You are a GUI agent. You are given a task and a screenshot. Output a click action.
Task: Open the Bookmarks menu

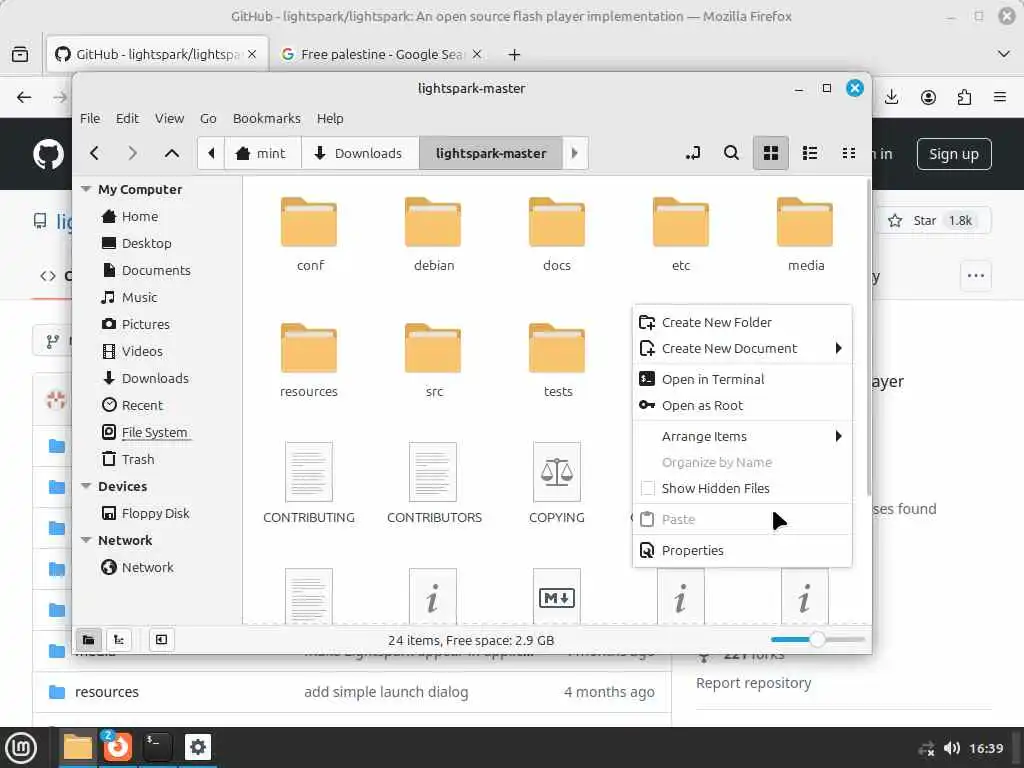(266, 118)
